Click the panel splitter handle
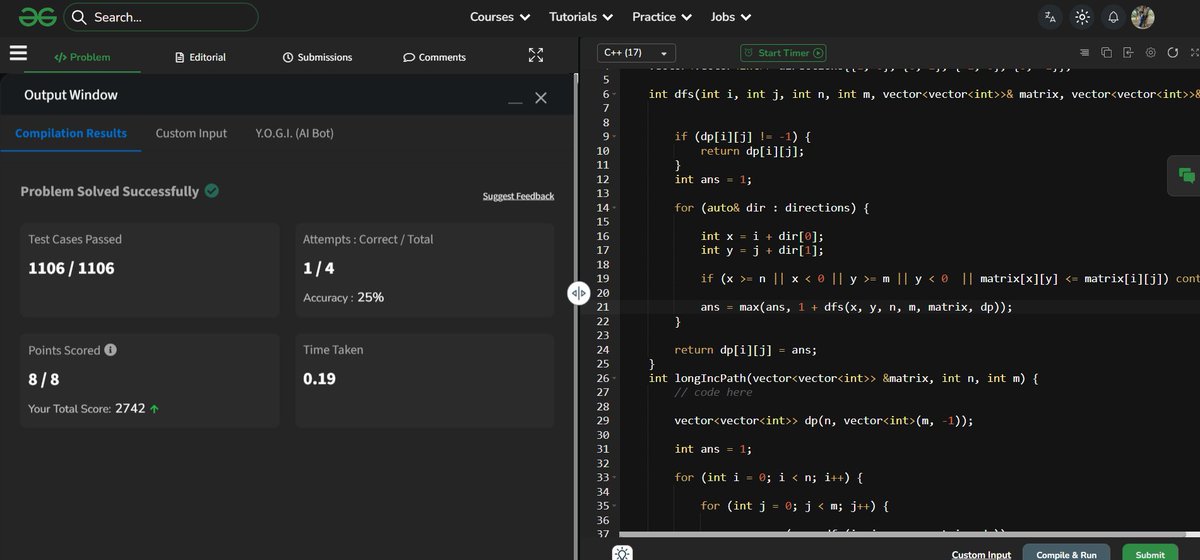This screenshot has height=560, width=1200. click(x=579, y=293)
